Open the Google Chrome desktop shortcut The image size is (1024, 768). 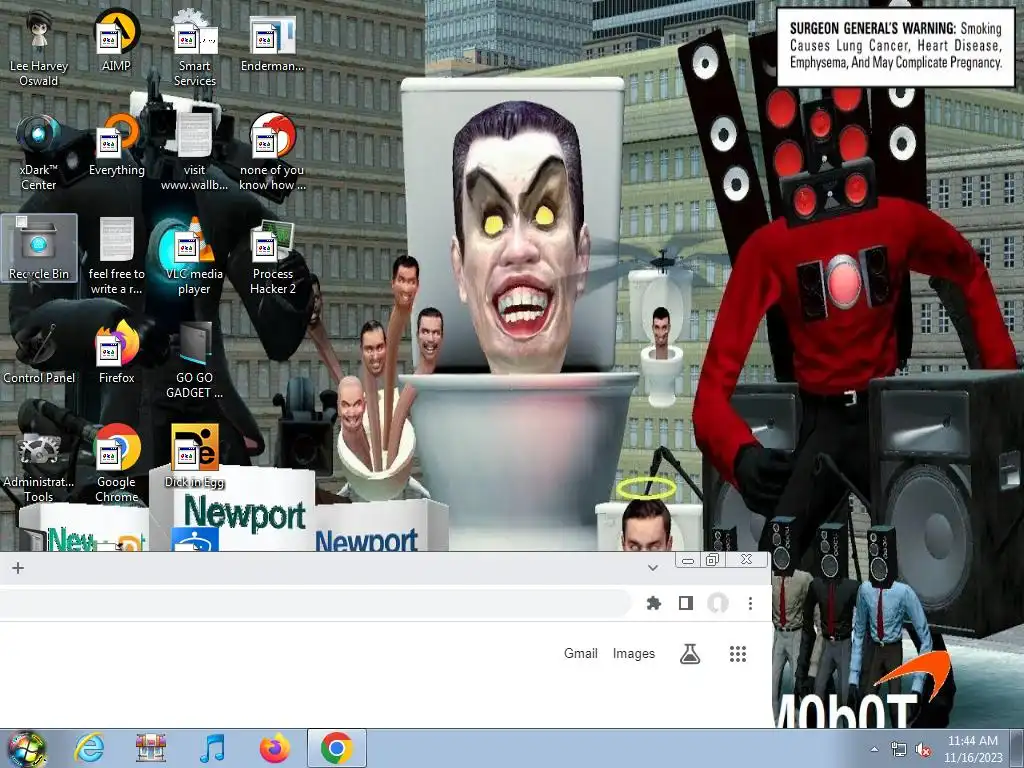(x=117, y=464)
